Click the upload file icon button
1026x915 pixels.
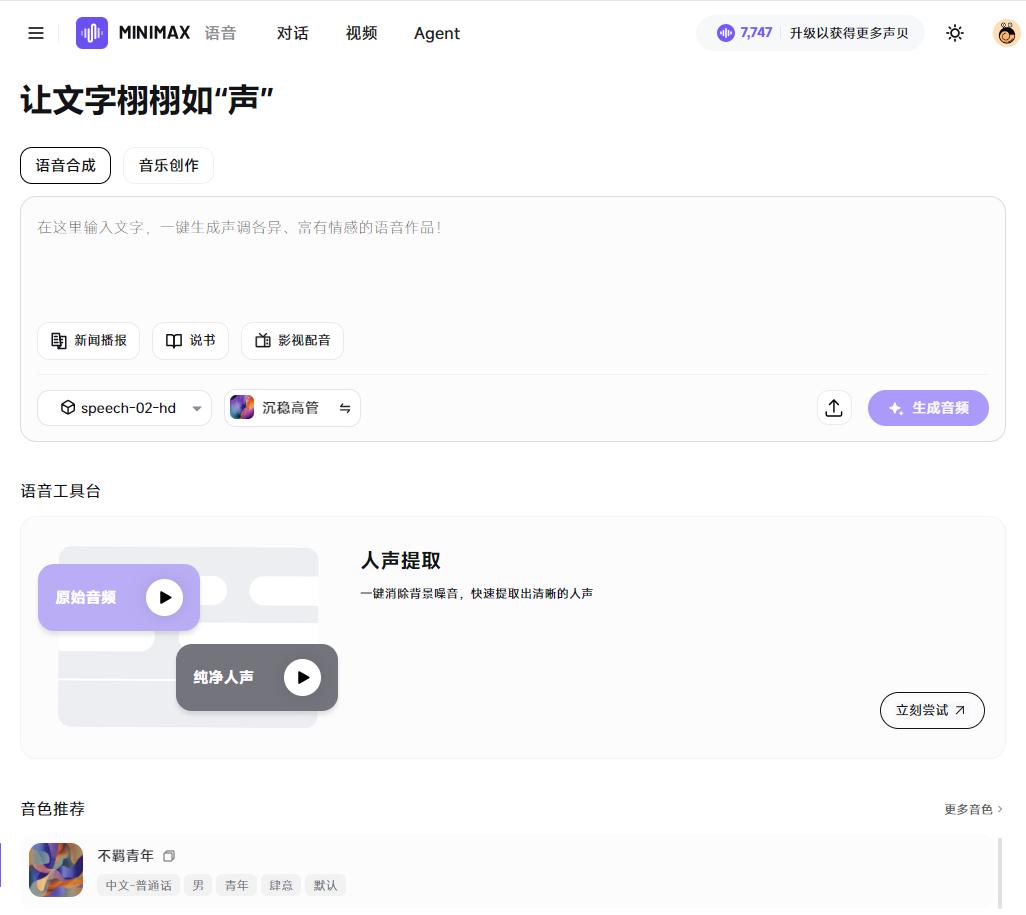pos(834,408)
